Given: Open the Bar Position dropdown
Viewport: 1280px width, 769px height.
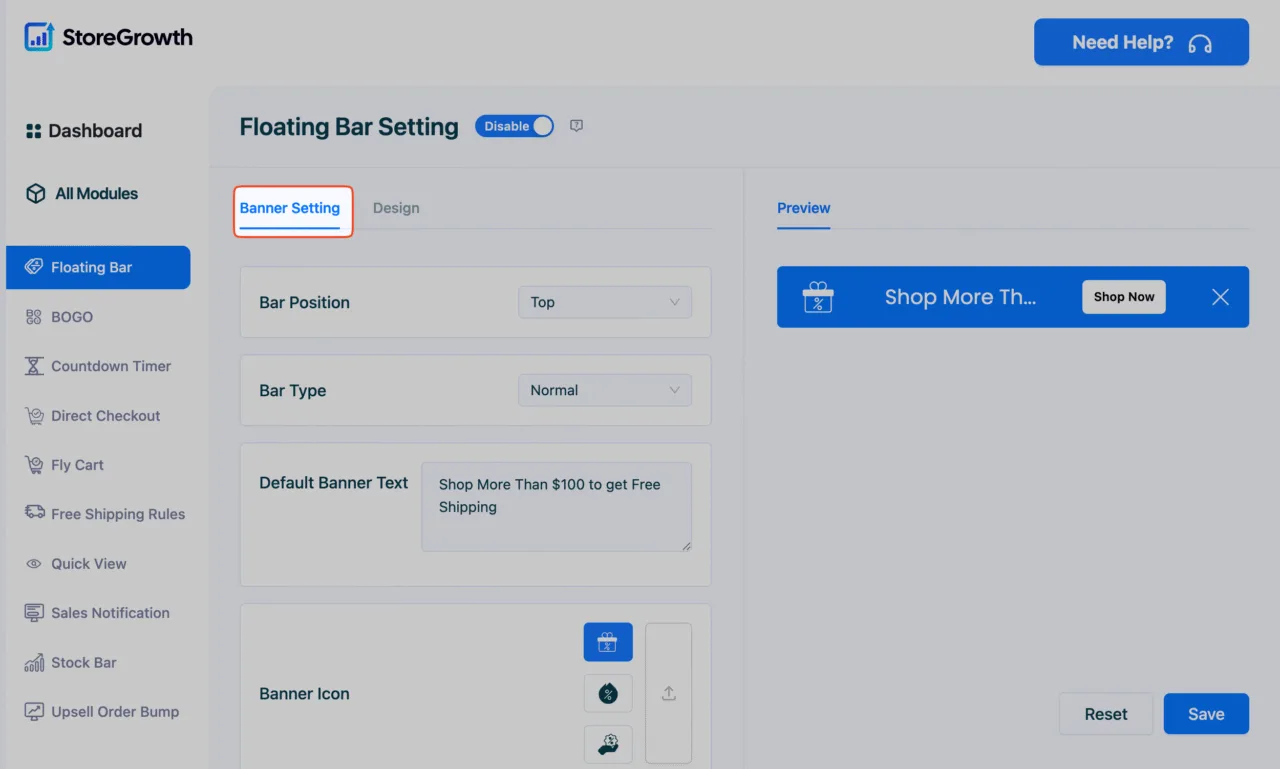Looking at the screenshot, I should click(605, 302).
